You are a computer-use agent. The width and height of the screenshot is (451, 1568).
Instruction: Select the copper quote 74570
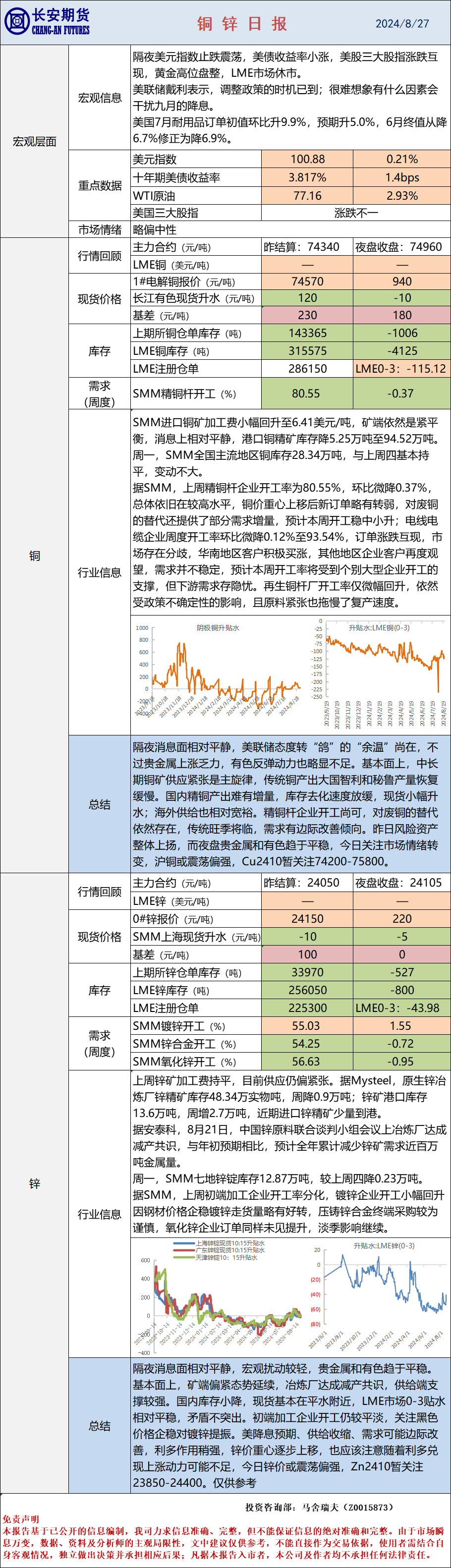307,281
